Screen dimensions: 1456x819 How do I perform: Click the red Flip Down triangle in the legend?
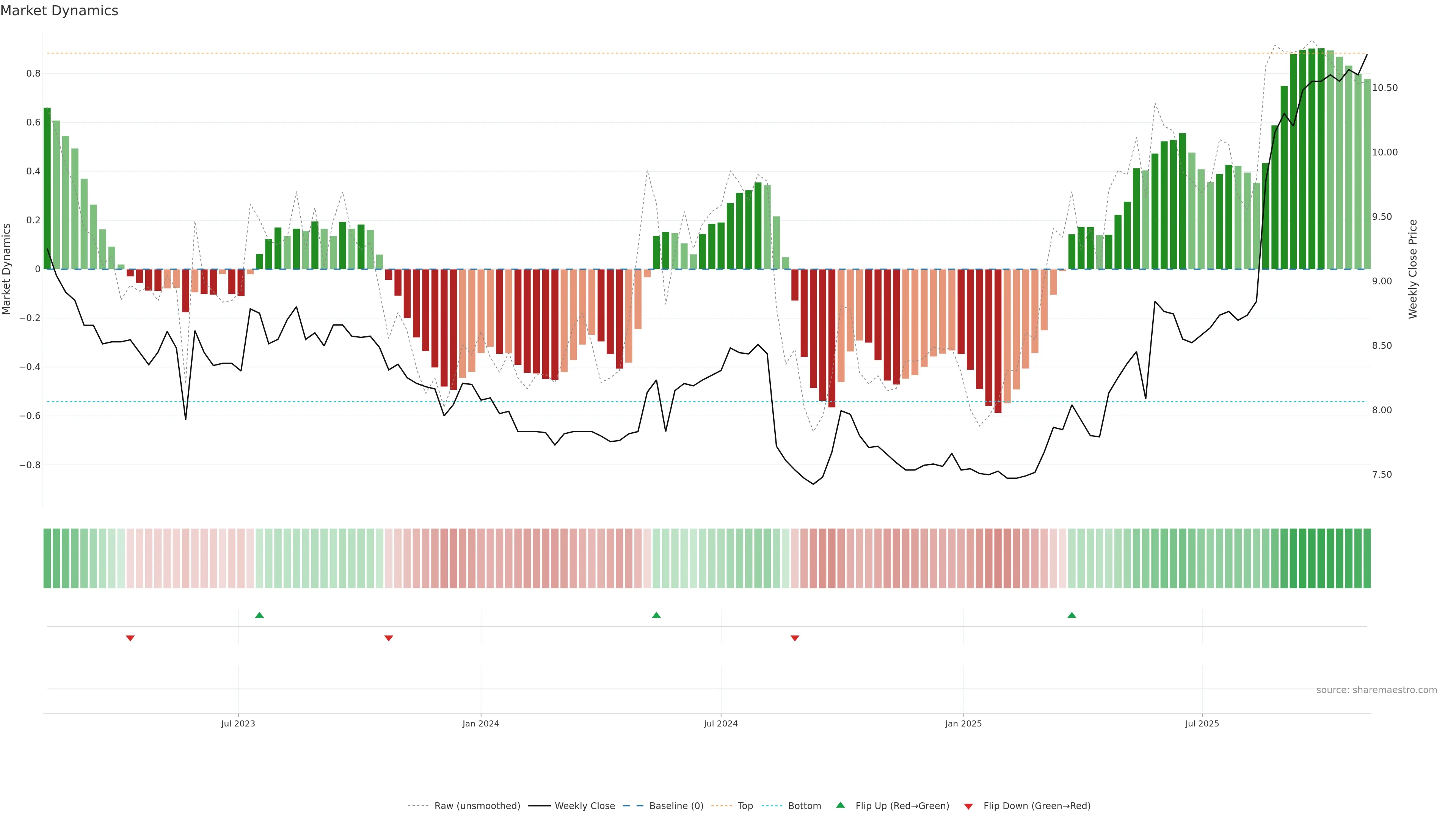click(968, 806)
